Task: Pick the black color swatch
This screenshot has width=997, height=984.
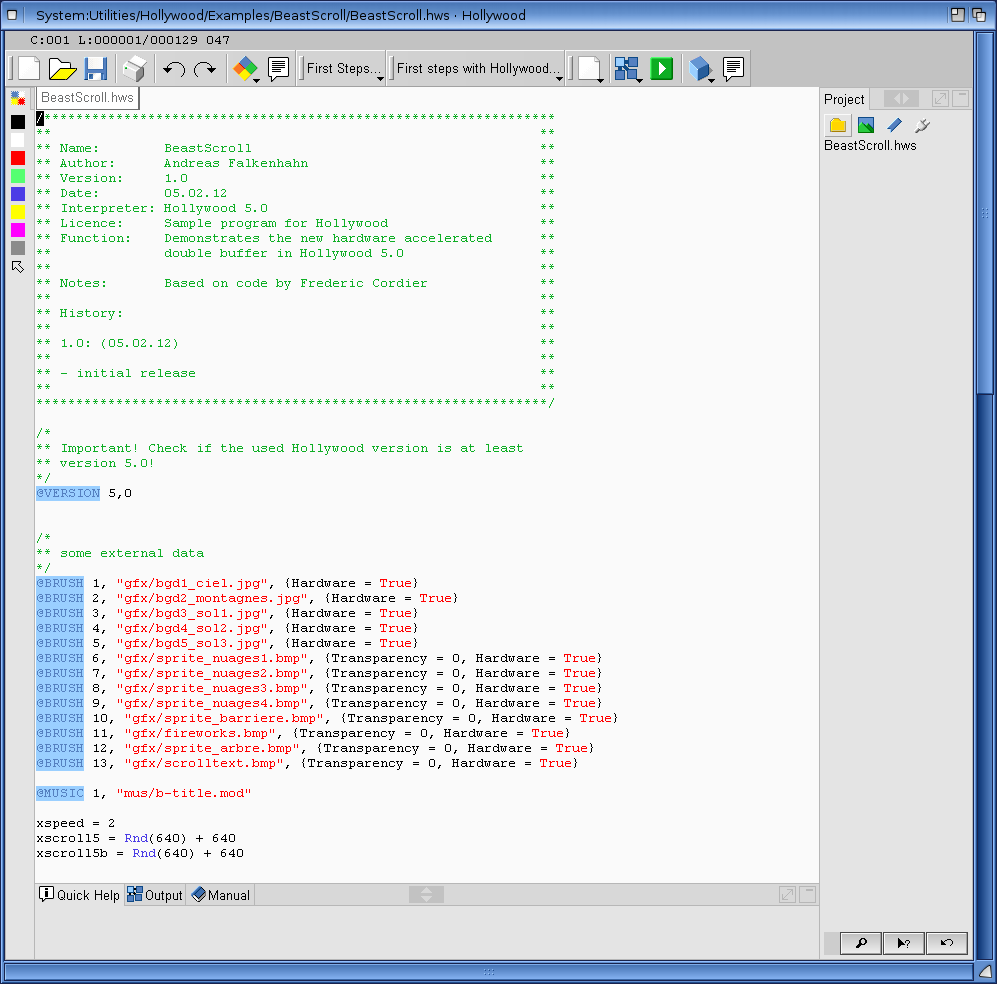Action: tap(18, 122)
